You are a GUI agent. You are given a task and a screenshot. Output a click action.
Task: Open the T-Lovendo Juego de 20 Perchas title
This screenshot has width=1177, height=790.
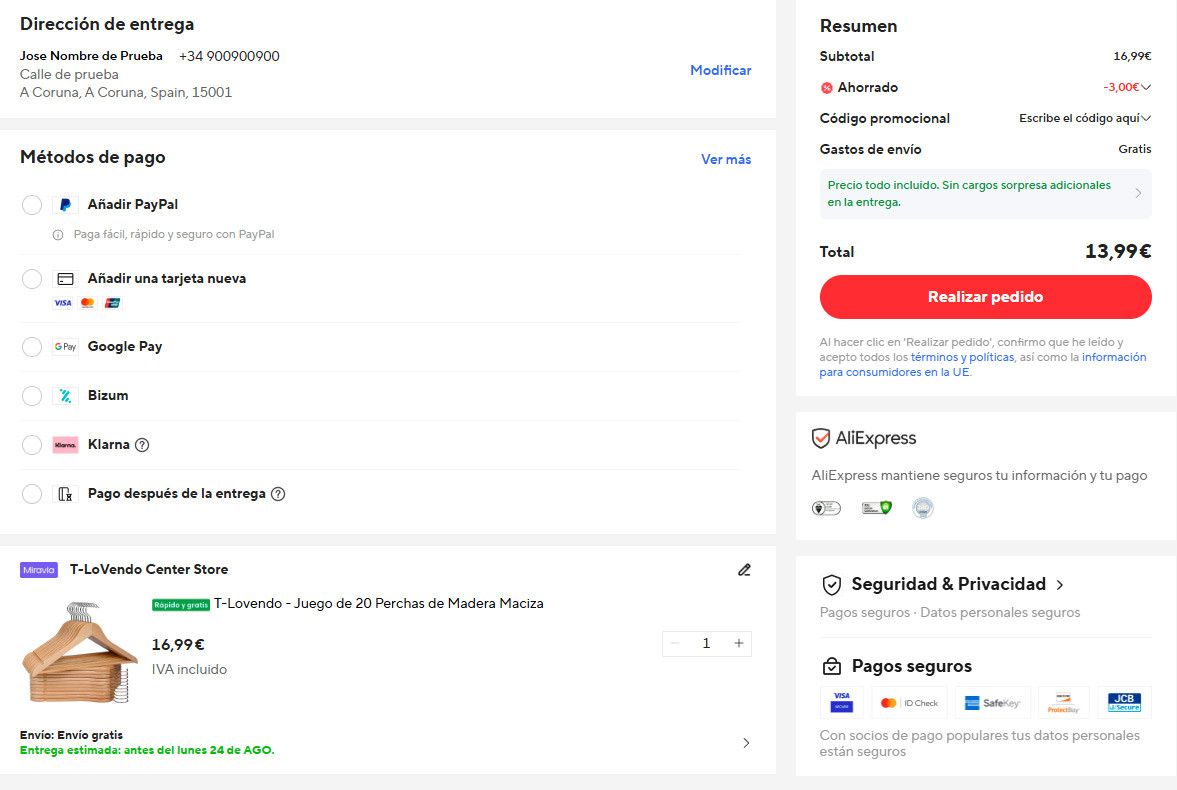pos(378,604)
